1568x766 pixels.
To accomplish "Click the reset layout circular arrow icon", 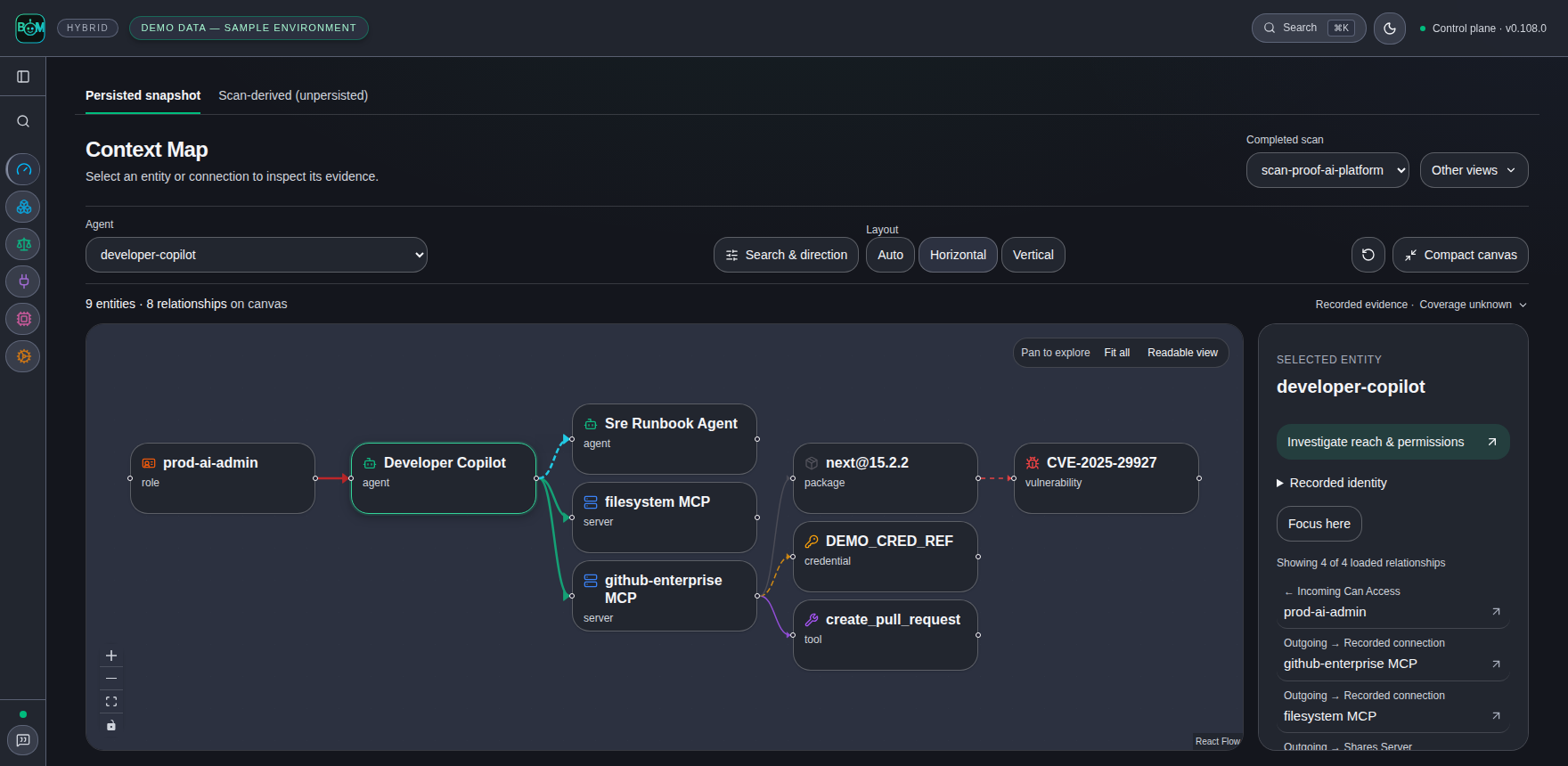I will (1368, 255).
